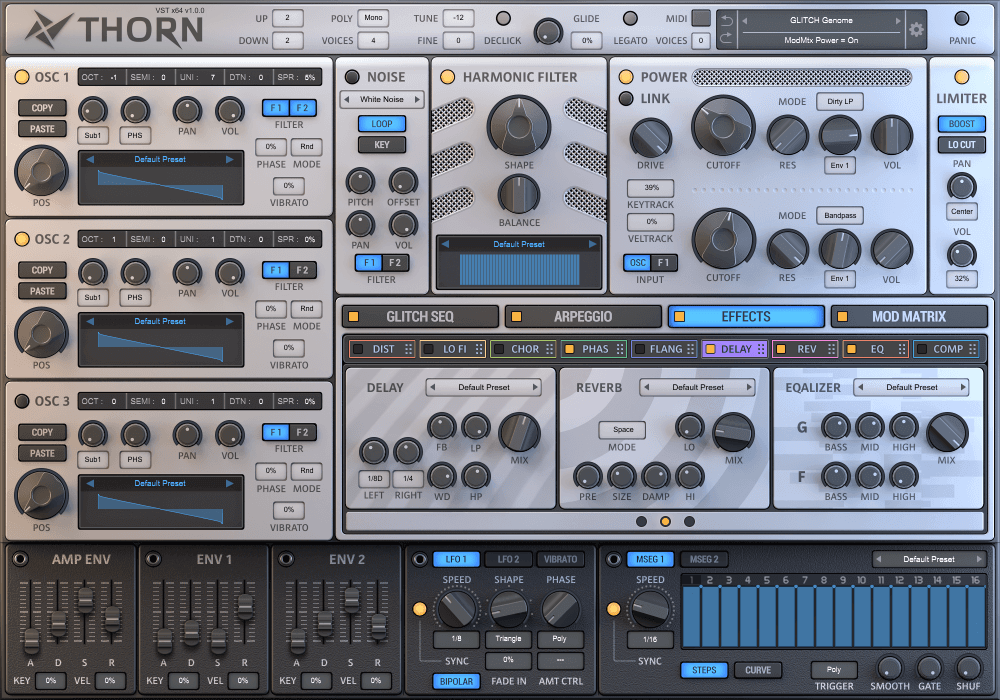
Task: Click the MSEG SMOOTH knob
Action: click(890, 667)
